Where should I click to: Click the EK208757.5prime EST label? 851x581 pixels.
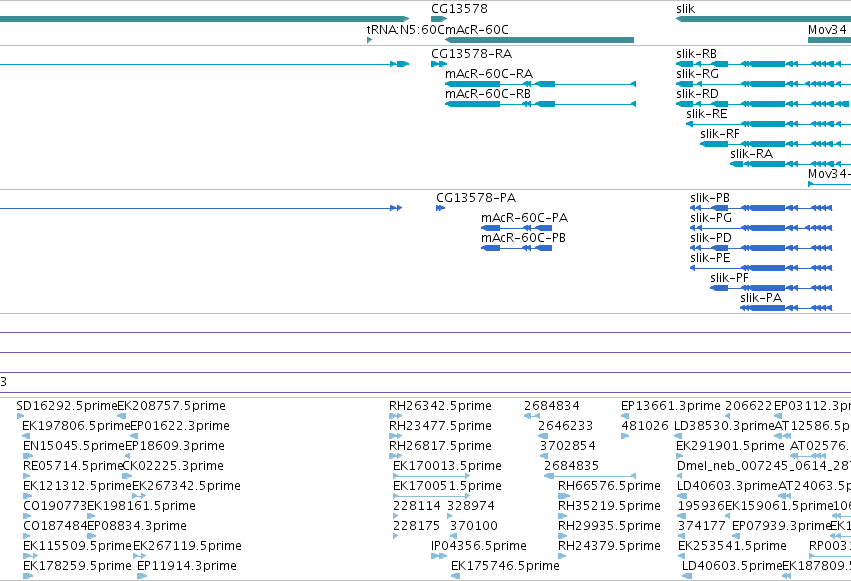172,406
